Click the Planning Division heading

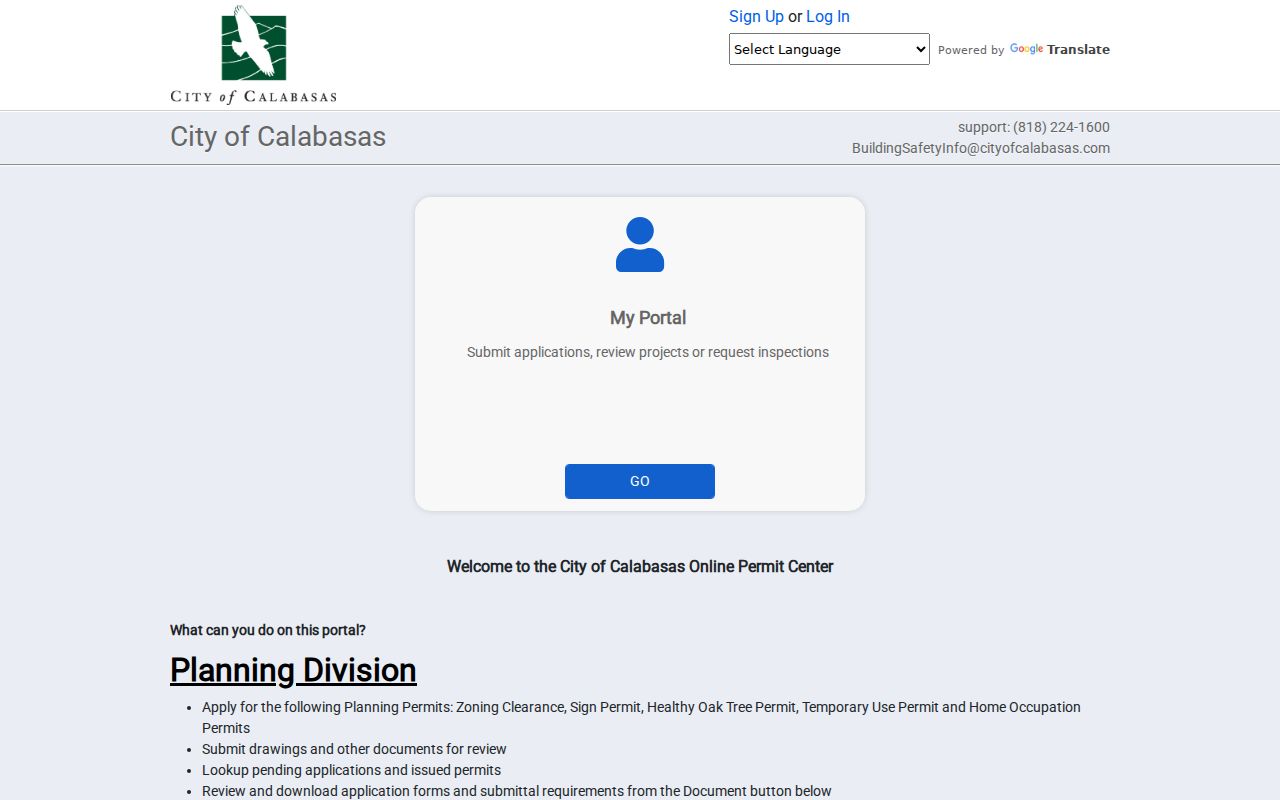coord(293,669)
